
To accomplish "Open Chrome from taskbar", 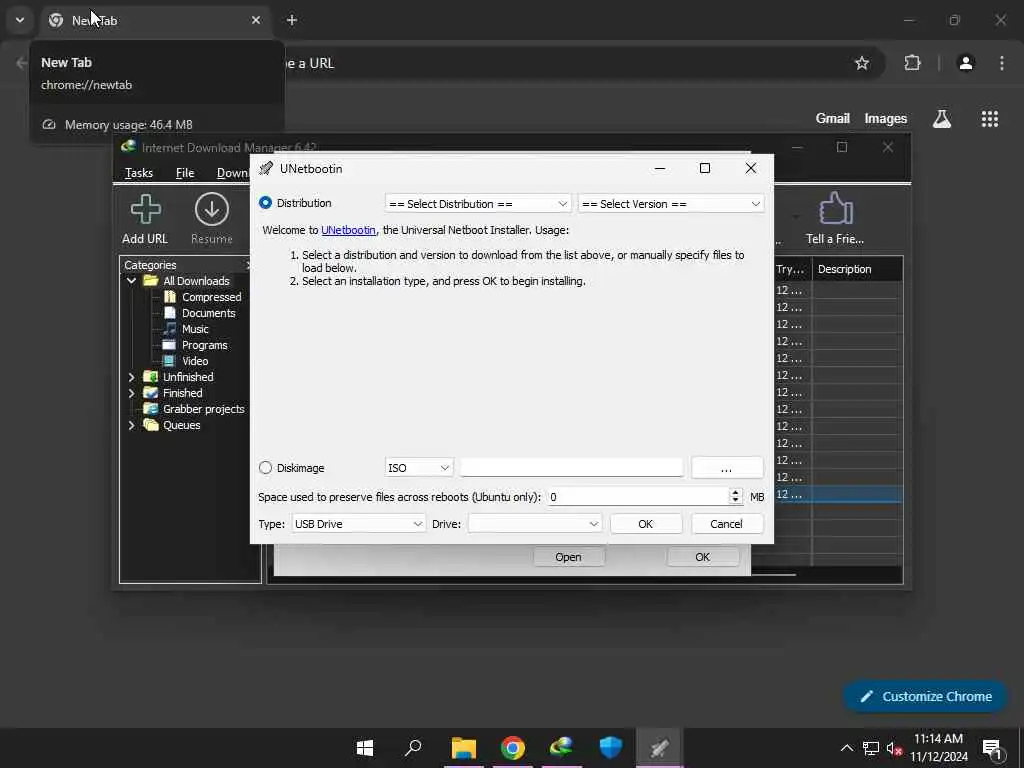I will (513, 748).
